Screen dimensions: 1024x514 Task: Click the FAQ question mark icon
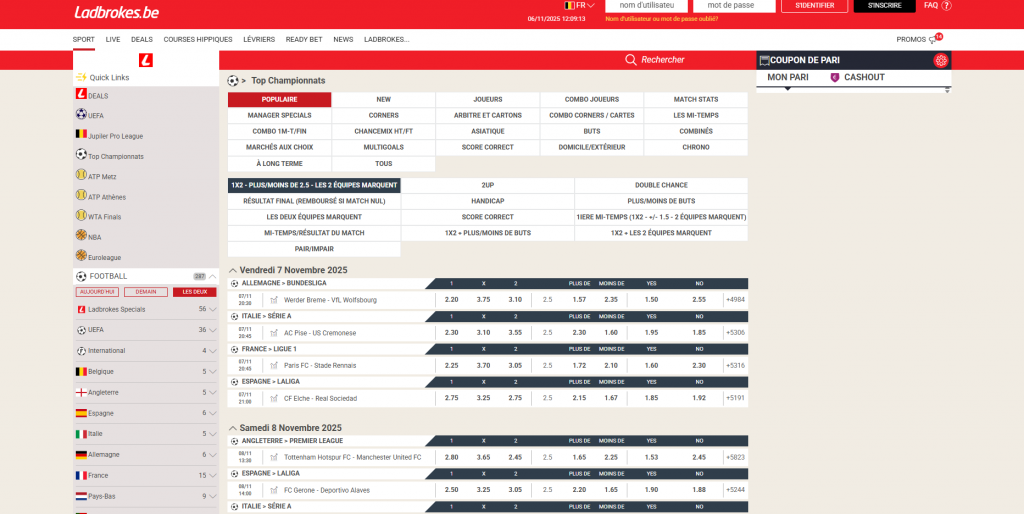tap(946, 6)
